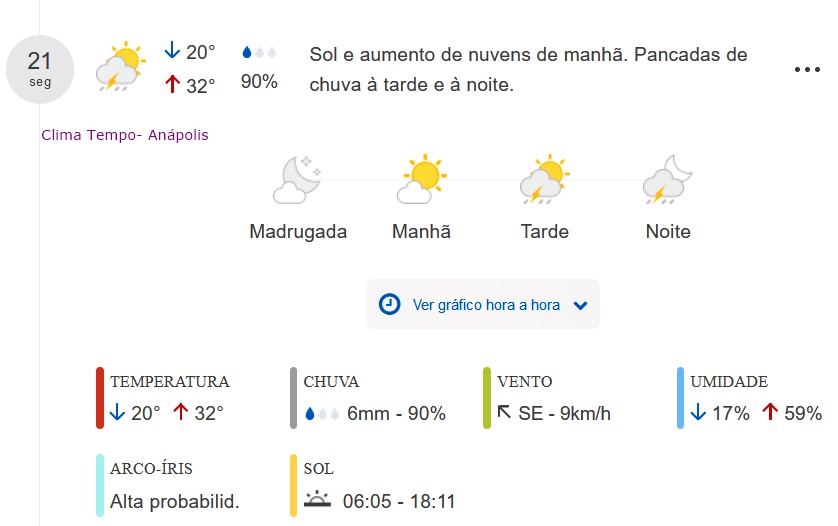Select the Noite period label
This screenshot has width=838, height=526.
point(668,231)
